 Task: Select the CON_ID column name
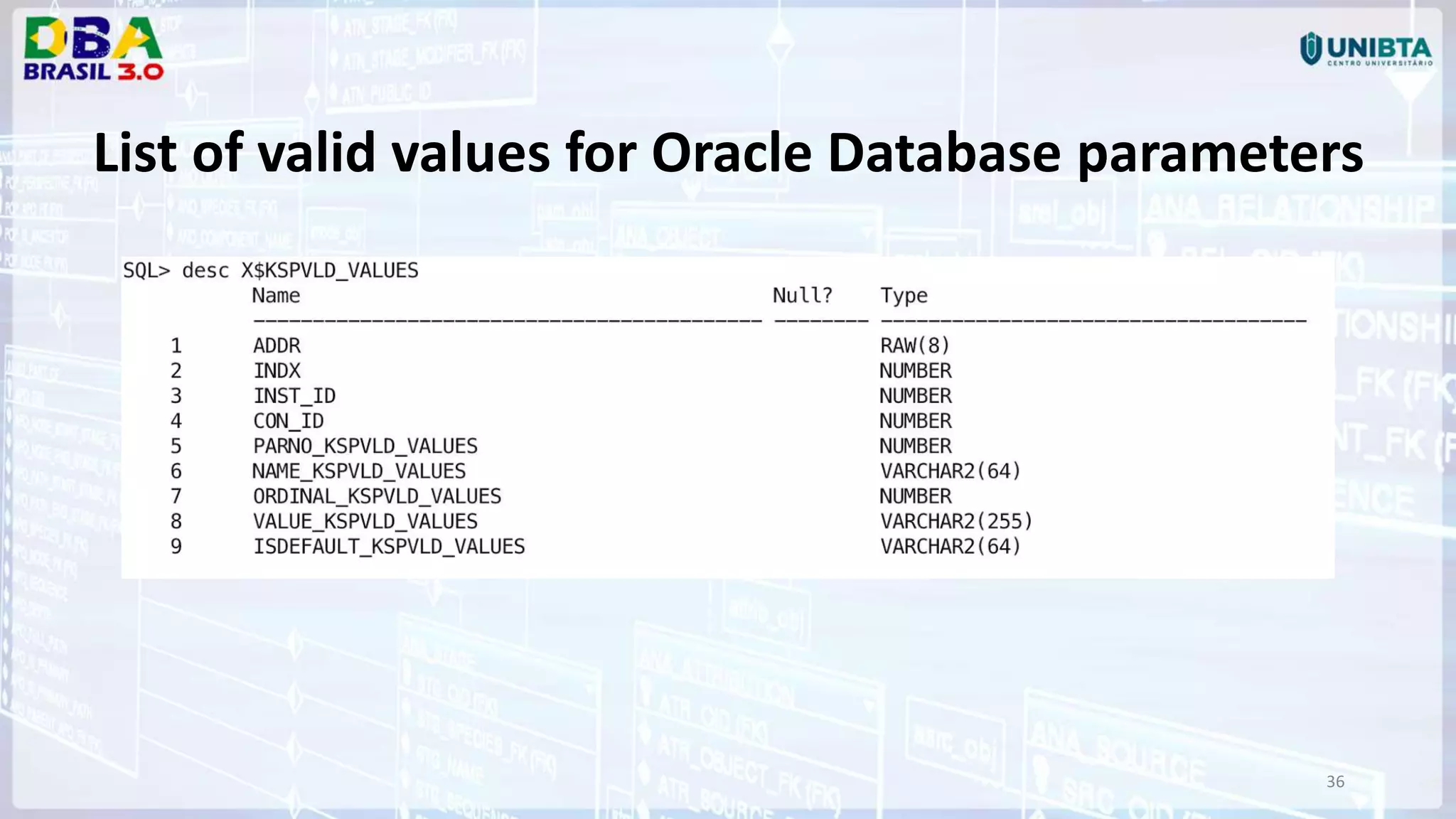click(x=288, y=421)
